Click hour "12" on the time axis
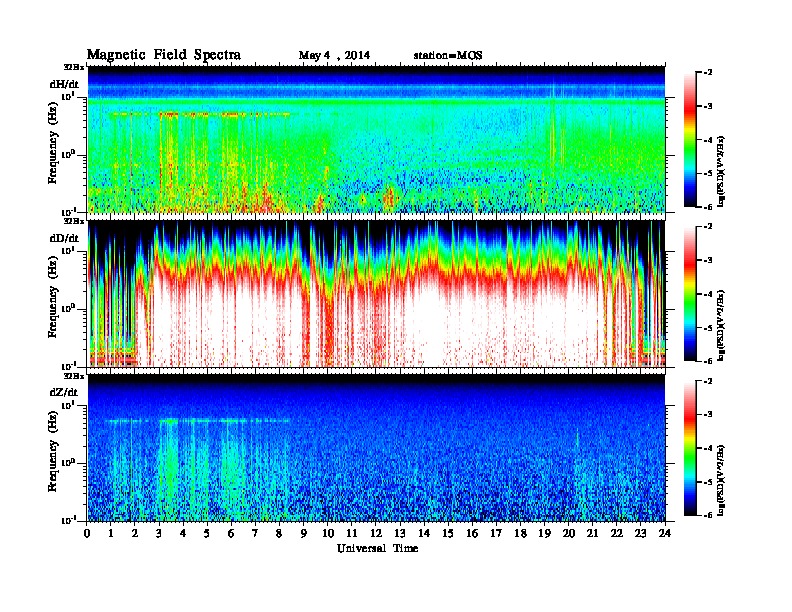This screenshot has height=612, width=792. (376, 533)
